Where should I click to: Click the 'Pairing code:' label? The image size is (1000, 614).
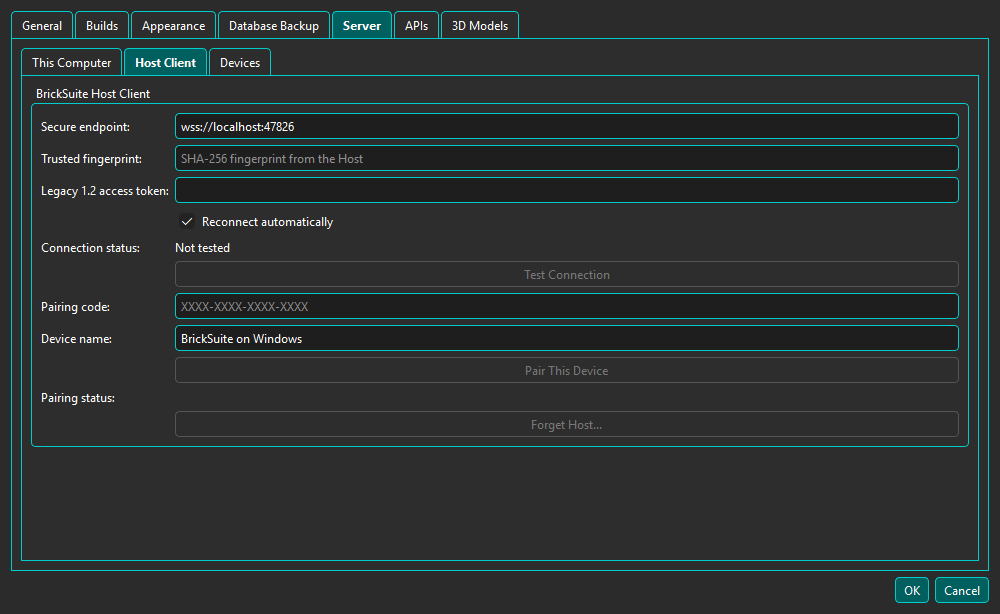click(x=75, y=307)
